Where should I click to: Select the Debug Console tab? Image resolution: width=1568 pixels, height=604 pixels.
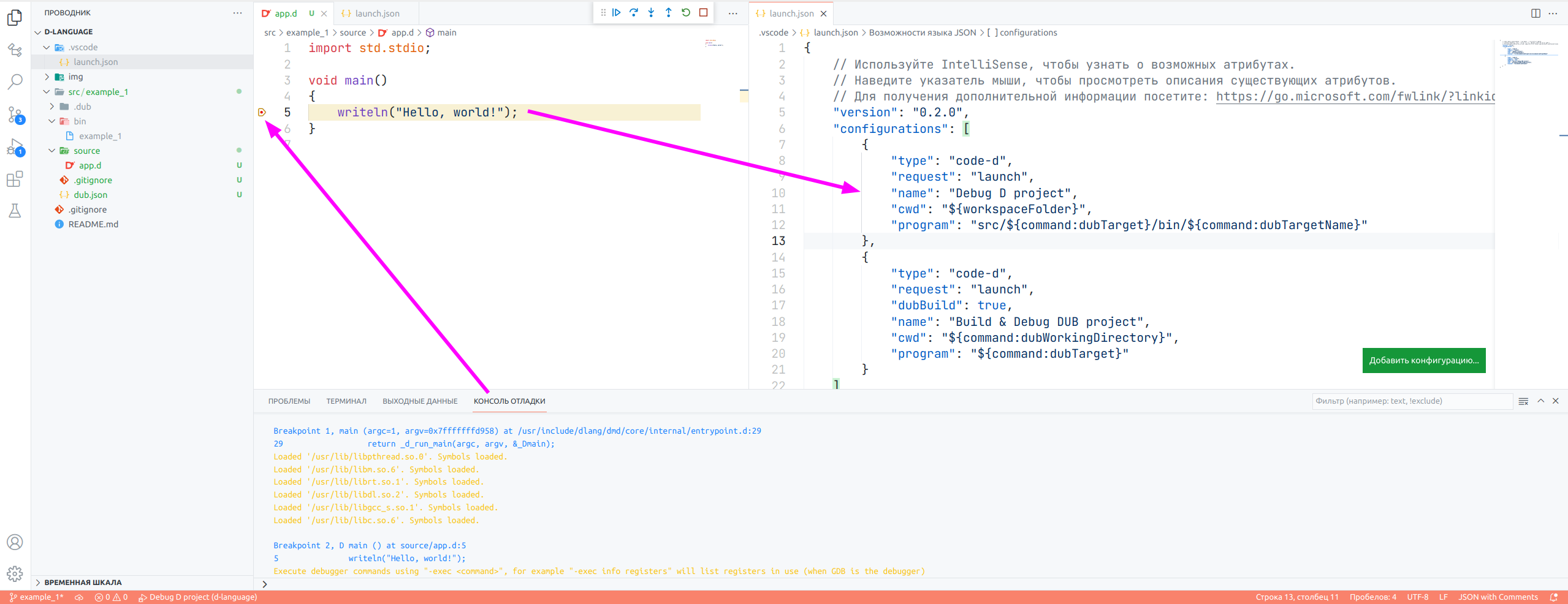509,401
